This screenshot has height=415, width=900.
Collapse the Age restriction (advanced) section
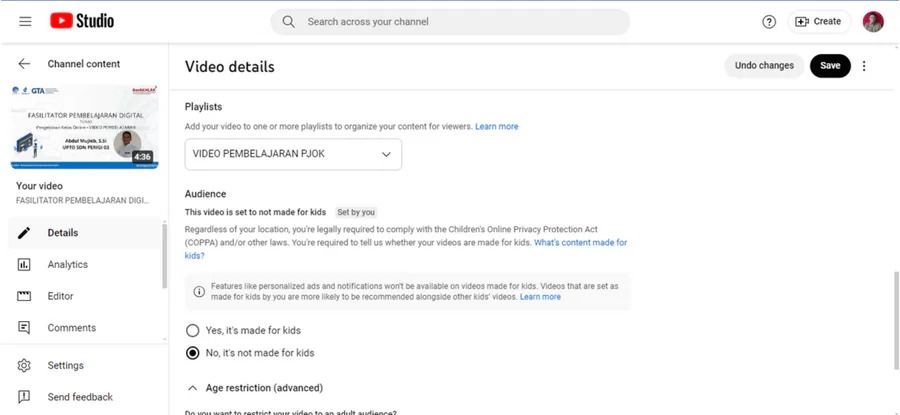[x=193, y=388]
